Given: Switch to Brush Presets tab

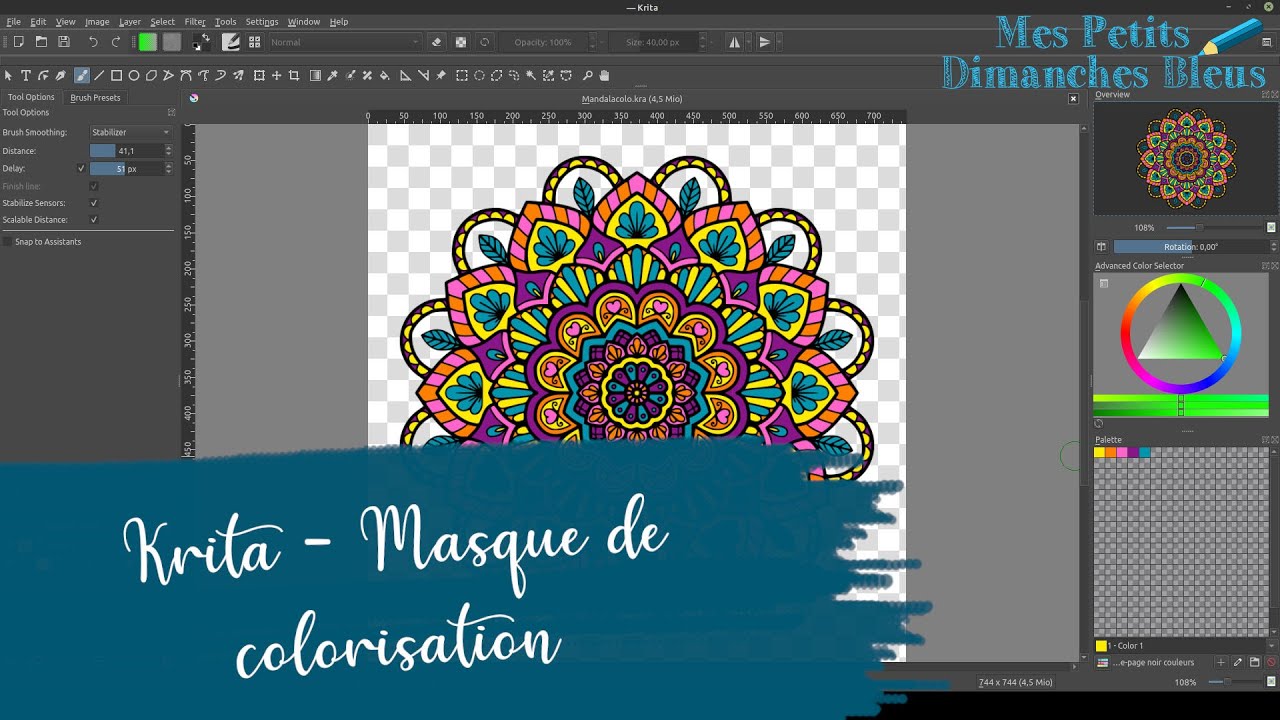Looking at the screenshot, I should coord(95,97).
